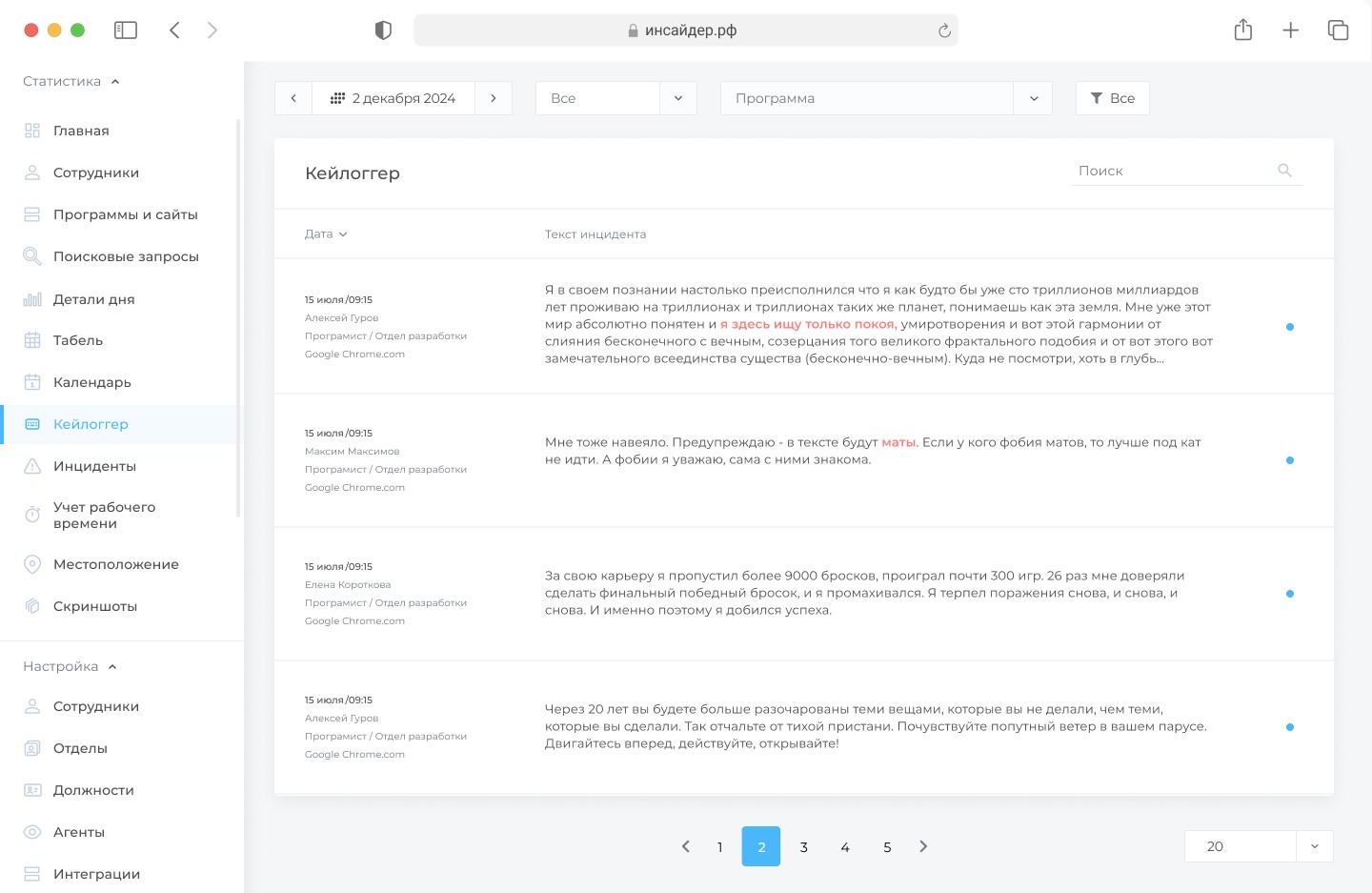1372x893 pixels.
Task: Click highlighted word 'маты'
Action: pos(899,442)
